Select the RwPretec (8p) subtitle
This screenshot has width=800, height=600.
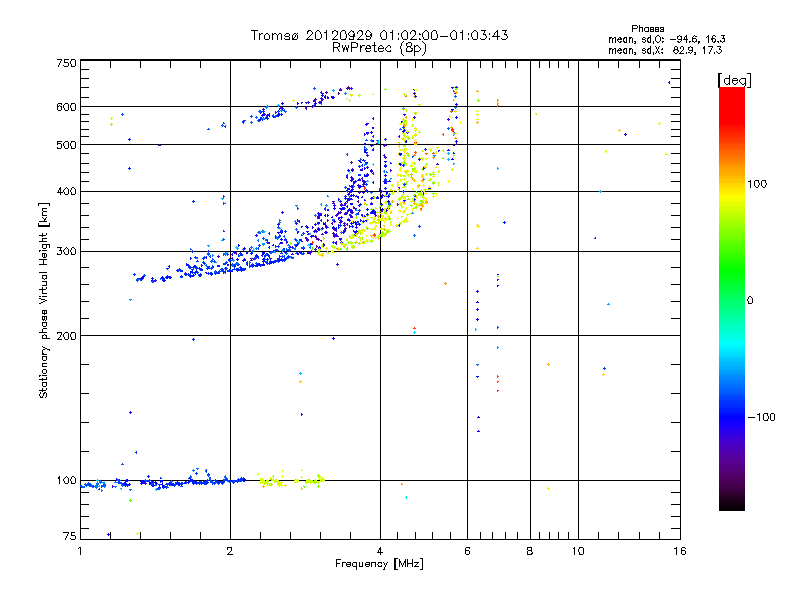point(379,48)
